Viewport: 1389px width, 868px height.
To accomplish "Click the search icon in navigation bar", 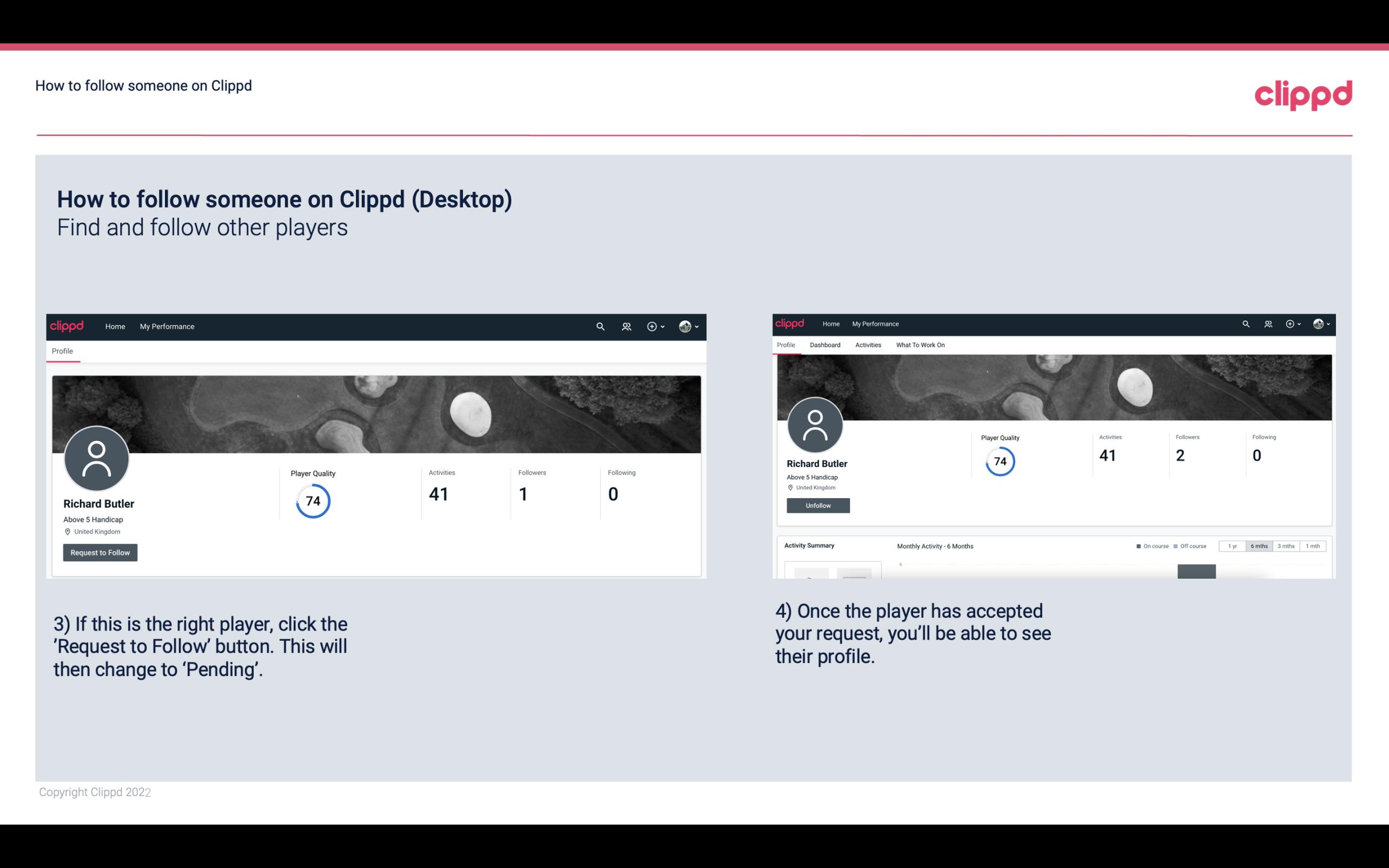I will 600,326.
